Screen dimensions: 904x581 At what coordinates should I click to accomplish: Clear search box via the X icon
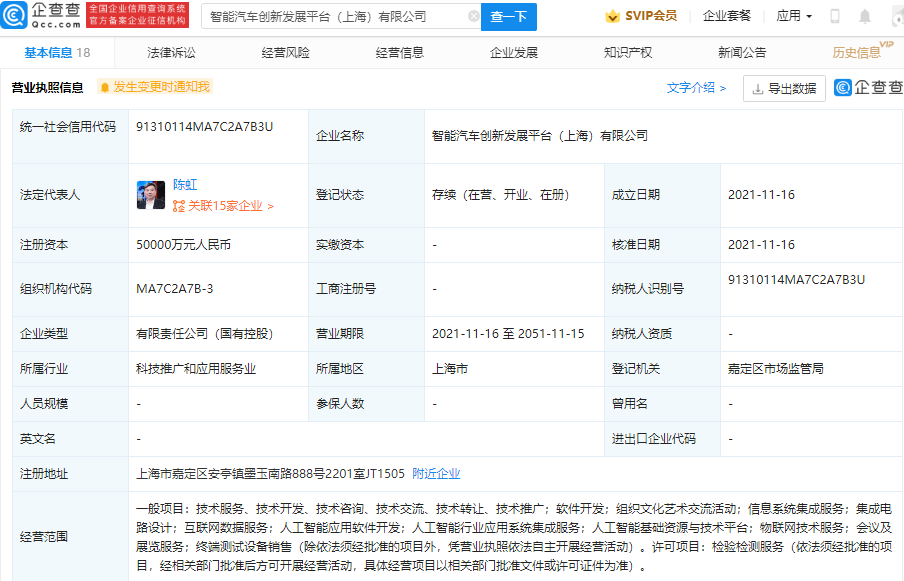tap(474, 17)
